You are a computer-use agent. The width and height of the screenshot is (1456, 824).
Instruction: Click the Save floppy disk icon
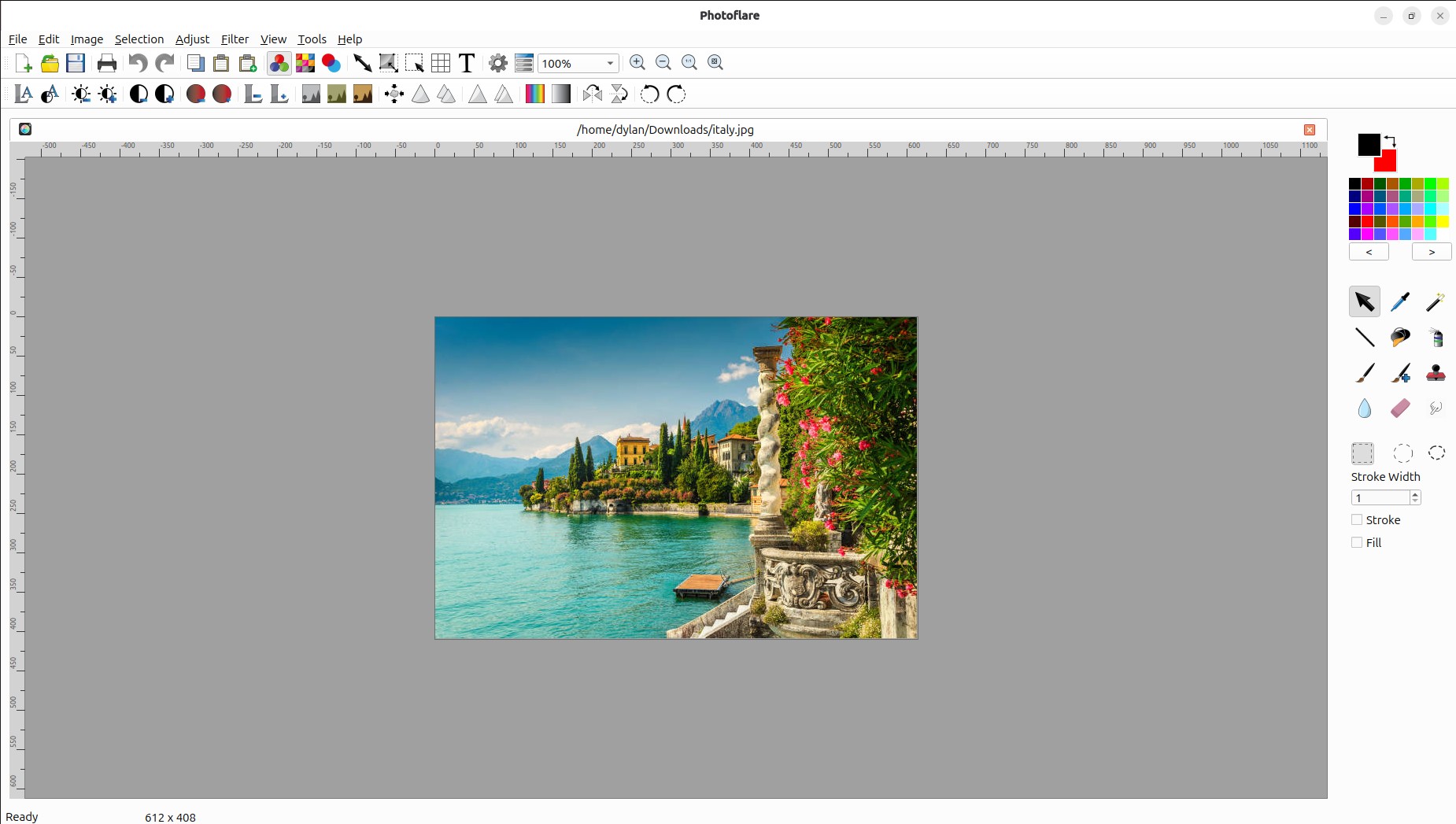(x=76, y=63)
